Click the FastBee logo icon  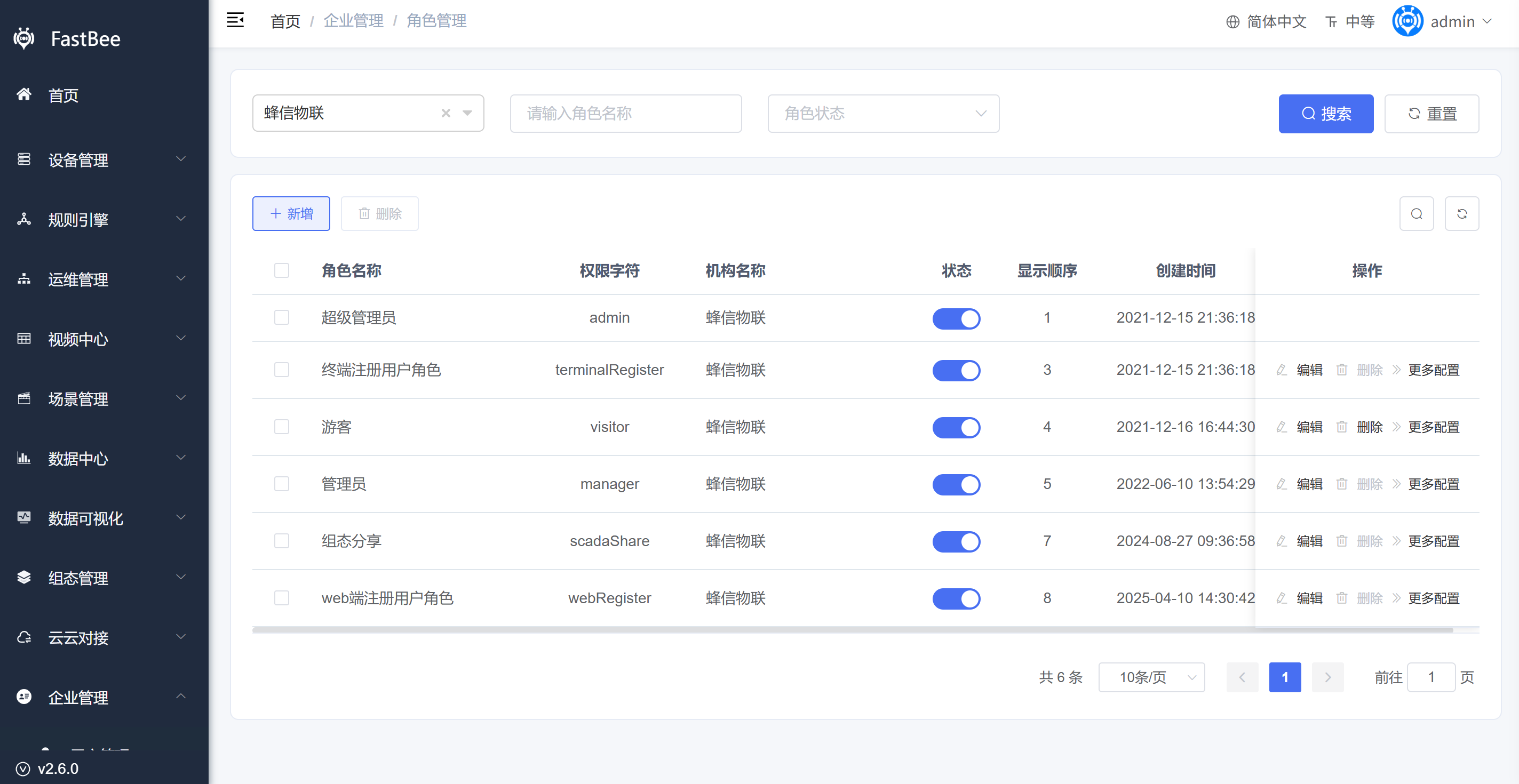click(x=23, y=38)
